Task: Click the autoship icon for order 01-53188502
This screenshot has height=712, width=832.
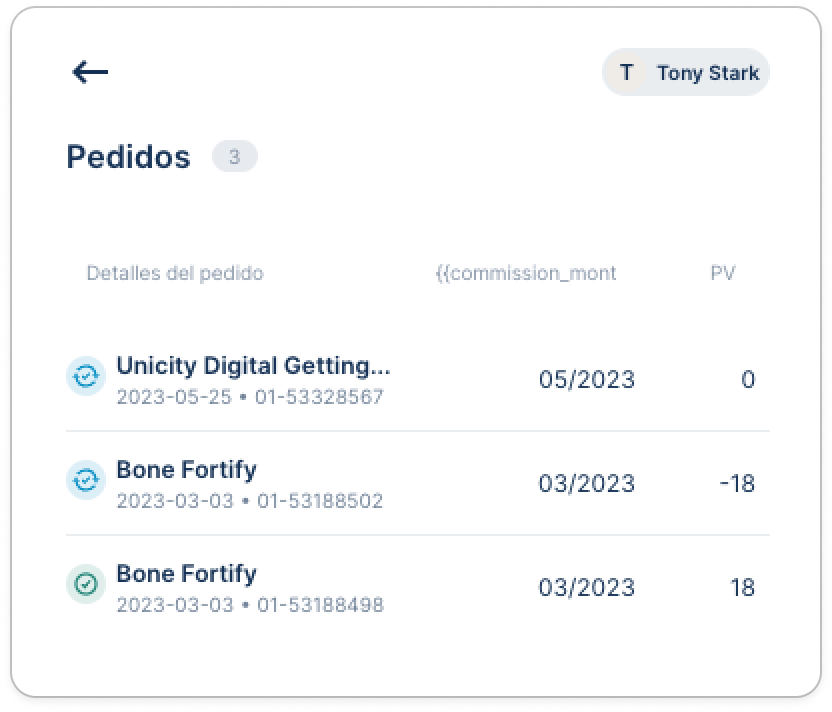Action: tap(86, 480)
